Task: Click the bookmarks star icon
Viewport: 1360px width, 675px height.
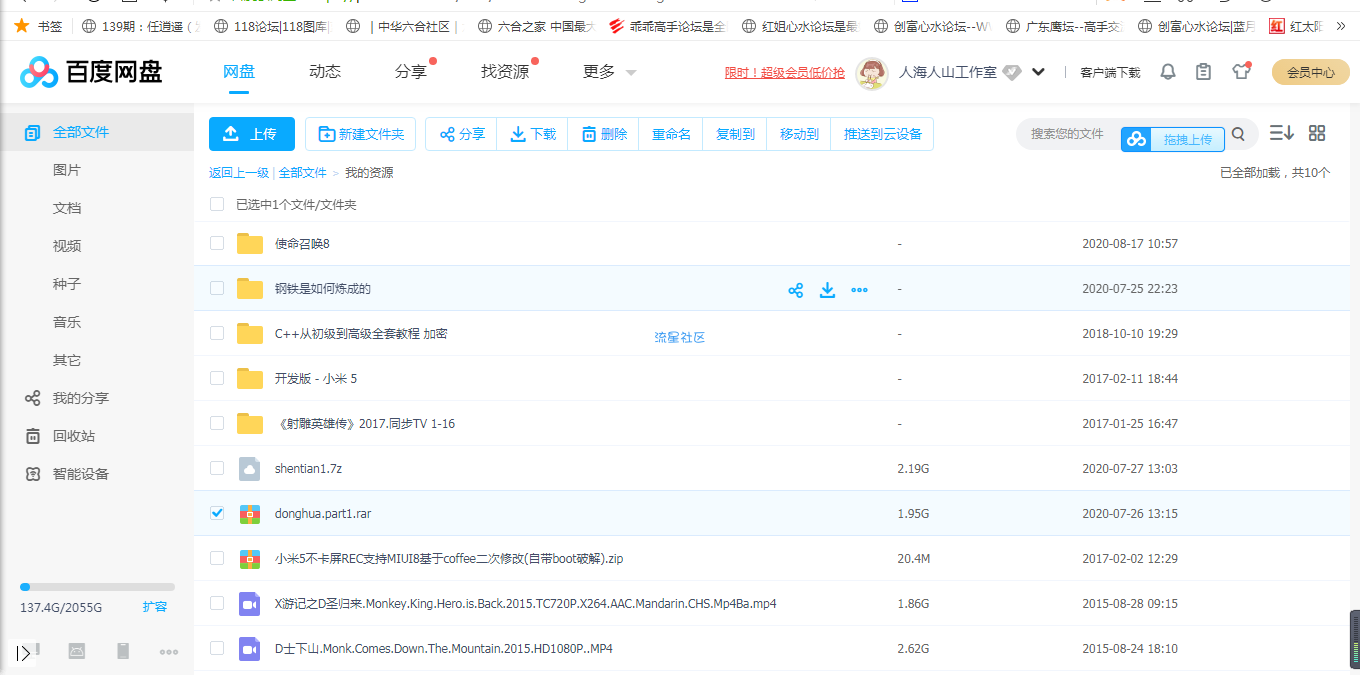Action: click(22, 25)
